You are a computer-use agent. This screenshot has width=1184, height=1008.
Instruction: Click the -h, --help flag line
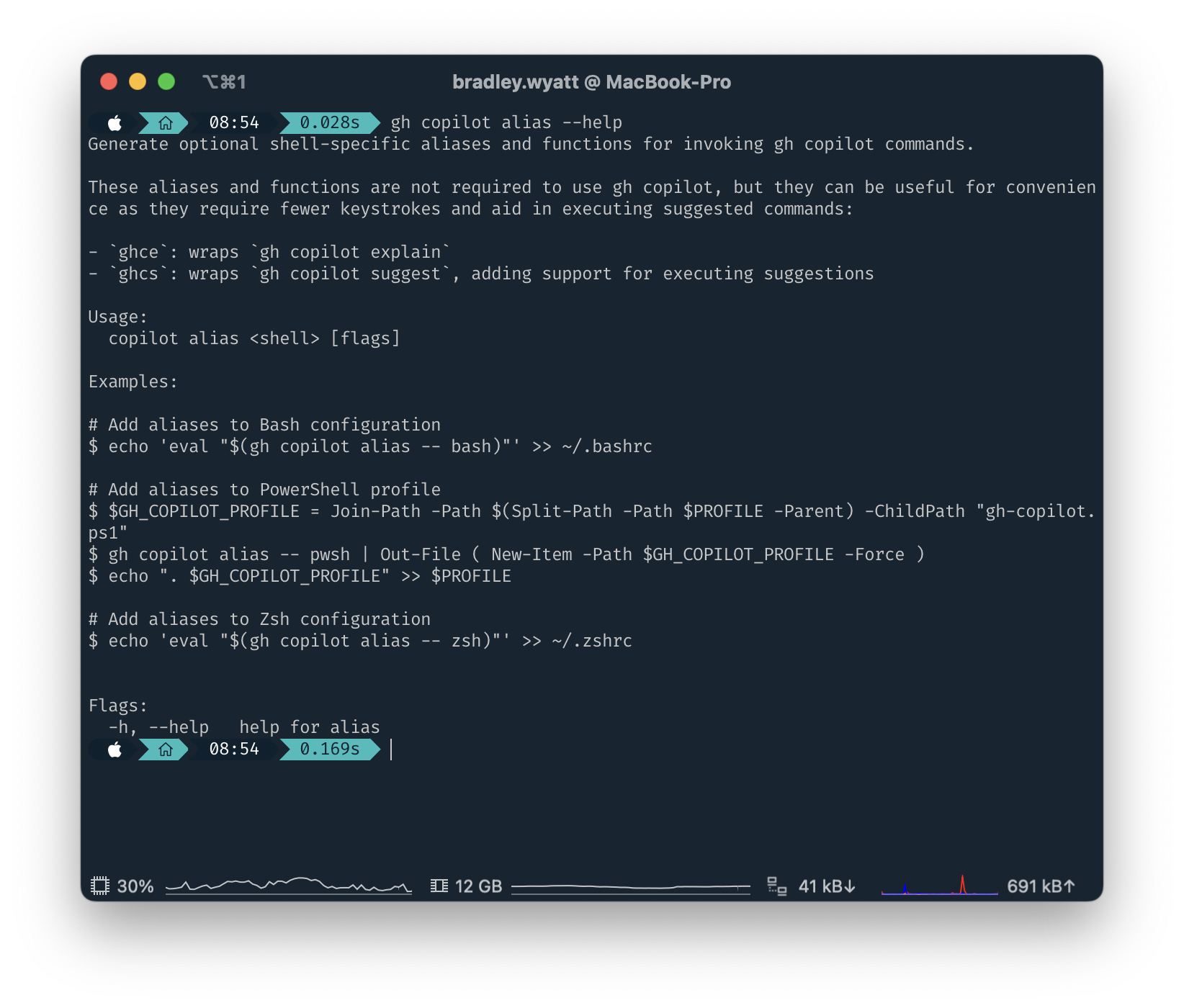click(x=244, y=727)
